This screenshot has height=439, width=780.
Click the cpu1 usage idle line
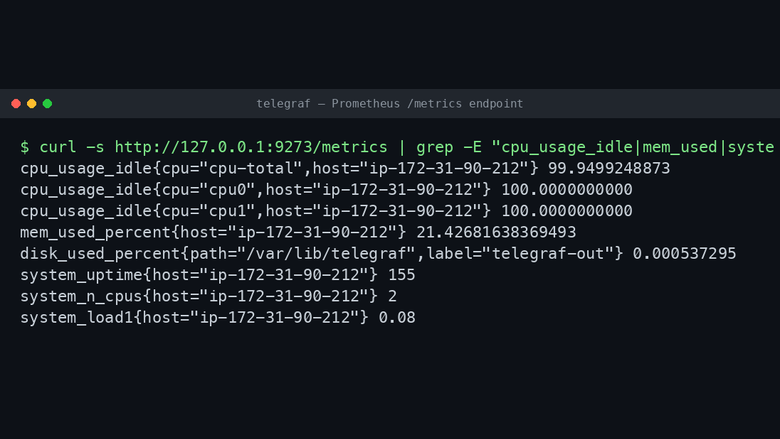pos(326,211)
